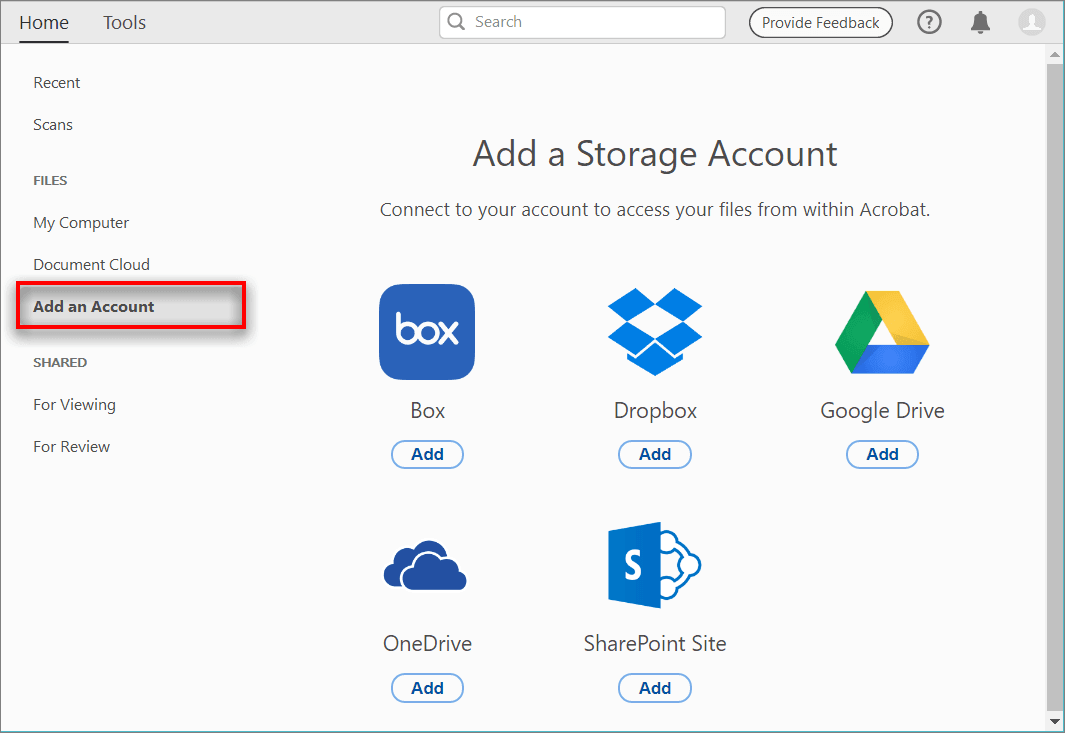Image resolution: width=1065 pixels, height=733 pixels.
Task: Open the user profile avatar icon
Action: [x=1031, y=22]
